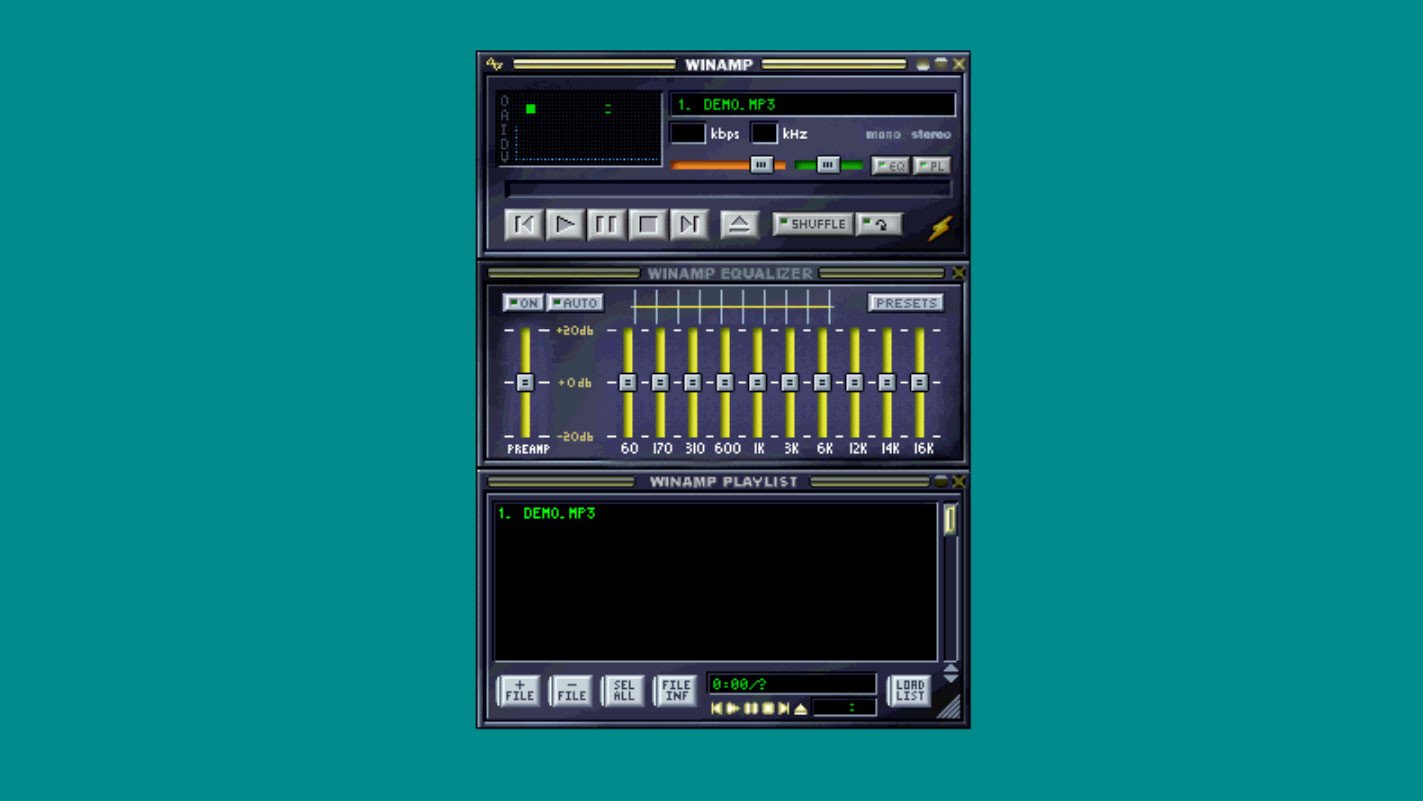Open the Add File menu in playlist
The width and height of the screenshot is (1423, 801).
point(519,691)
